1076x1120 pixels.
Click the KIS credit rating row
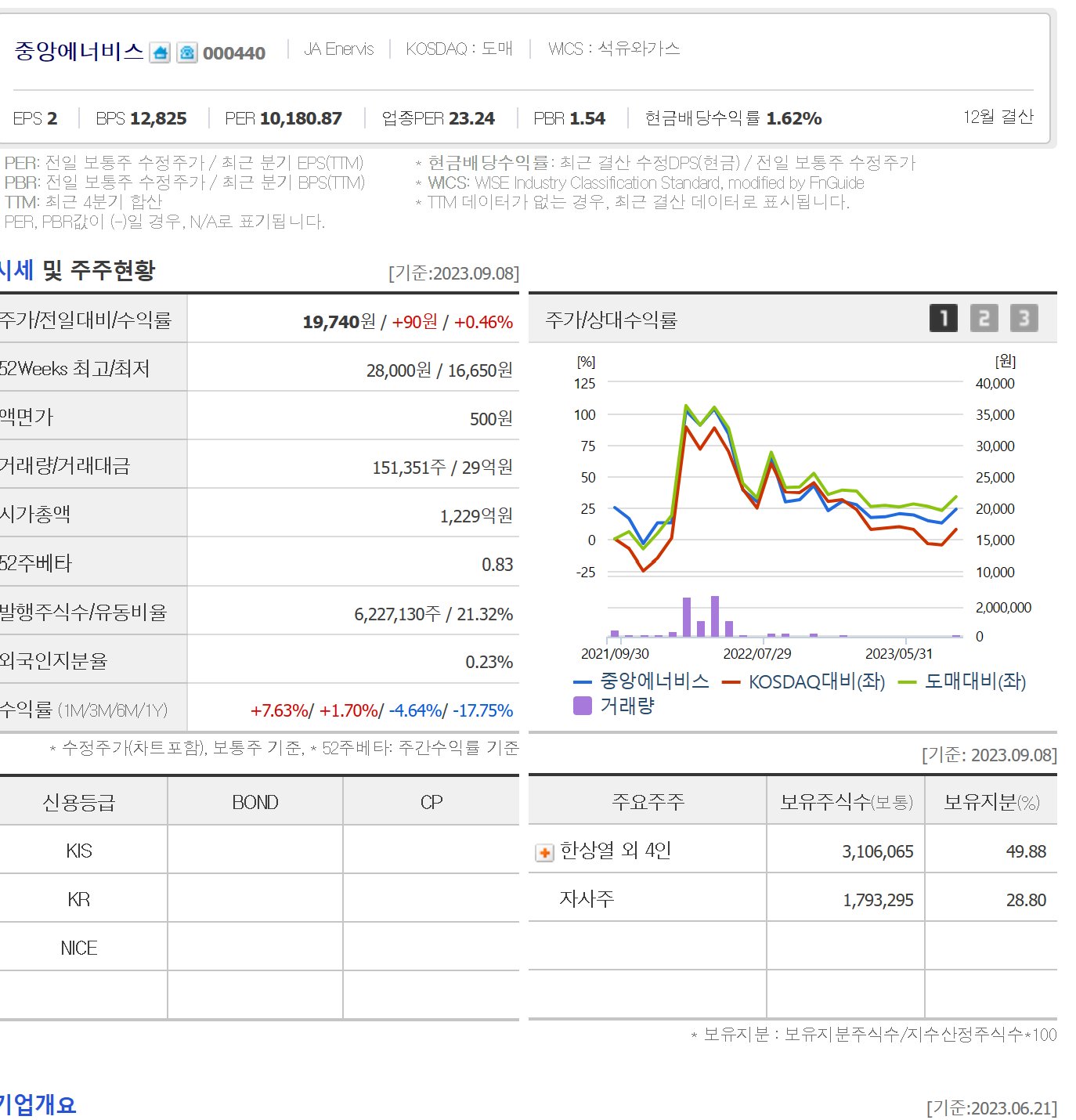(x=259, y=851)
